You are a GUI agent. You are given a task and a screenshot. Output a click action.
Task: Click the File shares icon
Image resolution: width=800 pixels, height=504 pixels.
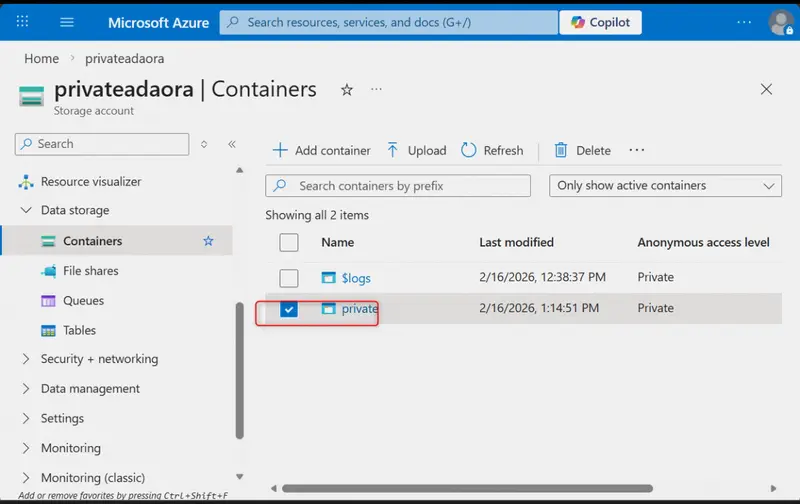(48, 271)
